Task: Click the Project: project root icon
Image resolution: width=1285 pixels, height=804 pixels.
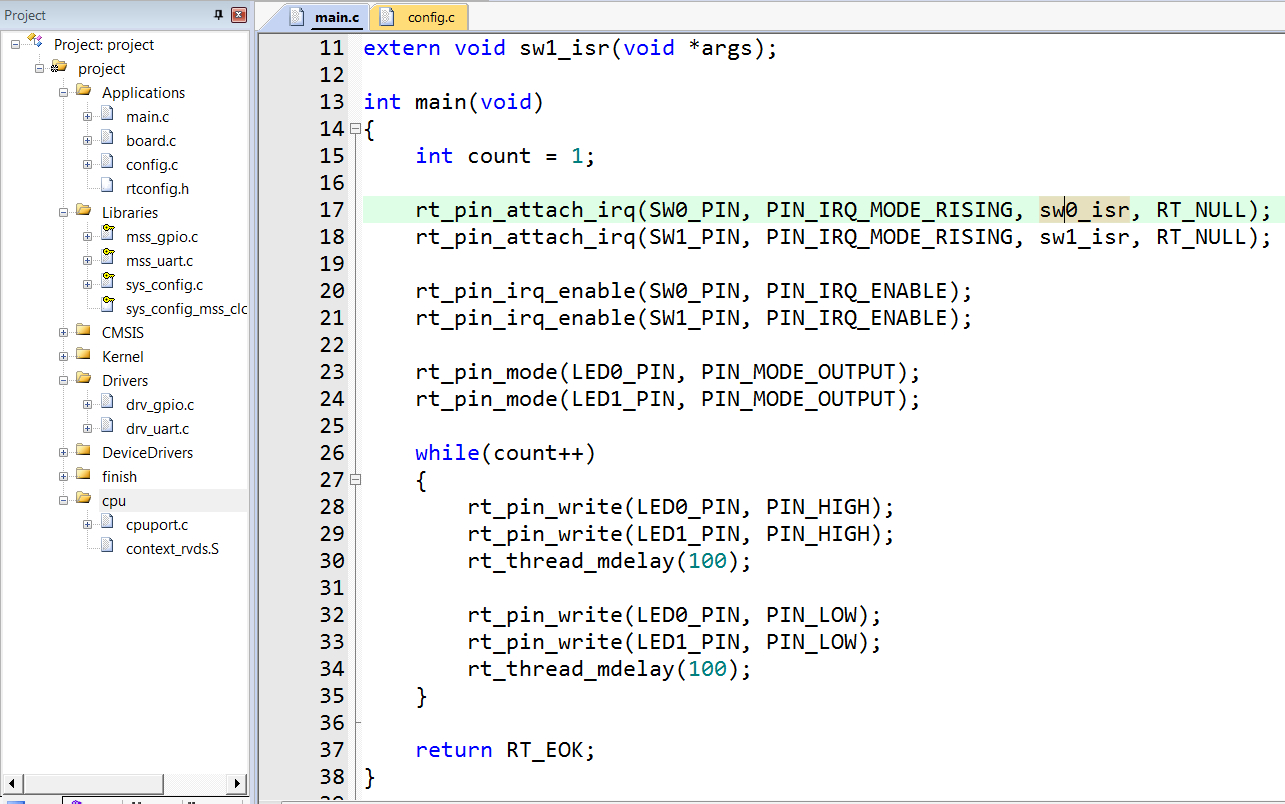Action: click(36, 43)
